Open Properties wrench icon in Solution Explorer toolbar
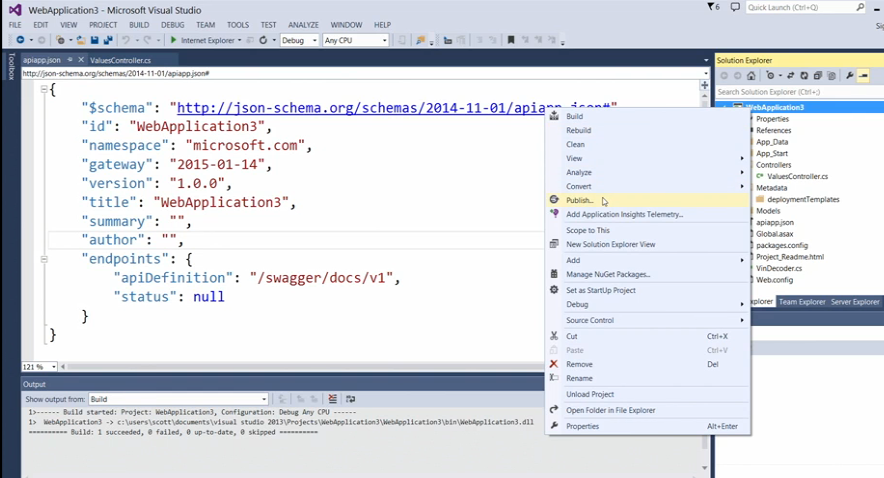Image resolution: width=884 pixels, height=478 pixels. point(849,75)
